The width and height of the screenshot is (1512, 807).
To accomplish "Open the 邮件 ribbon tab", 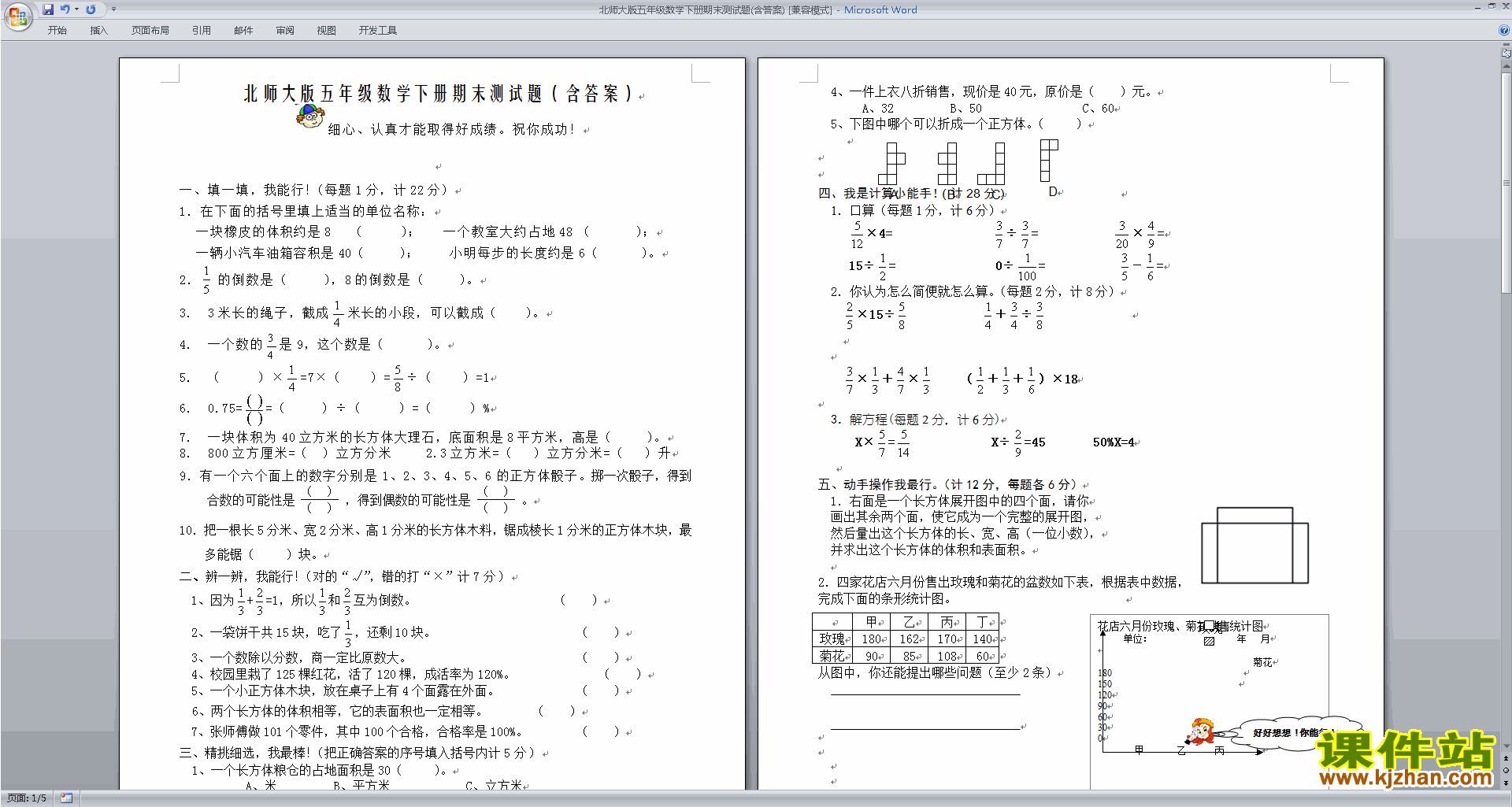I will tap(243, 31).
